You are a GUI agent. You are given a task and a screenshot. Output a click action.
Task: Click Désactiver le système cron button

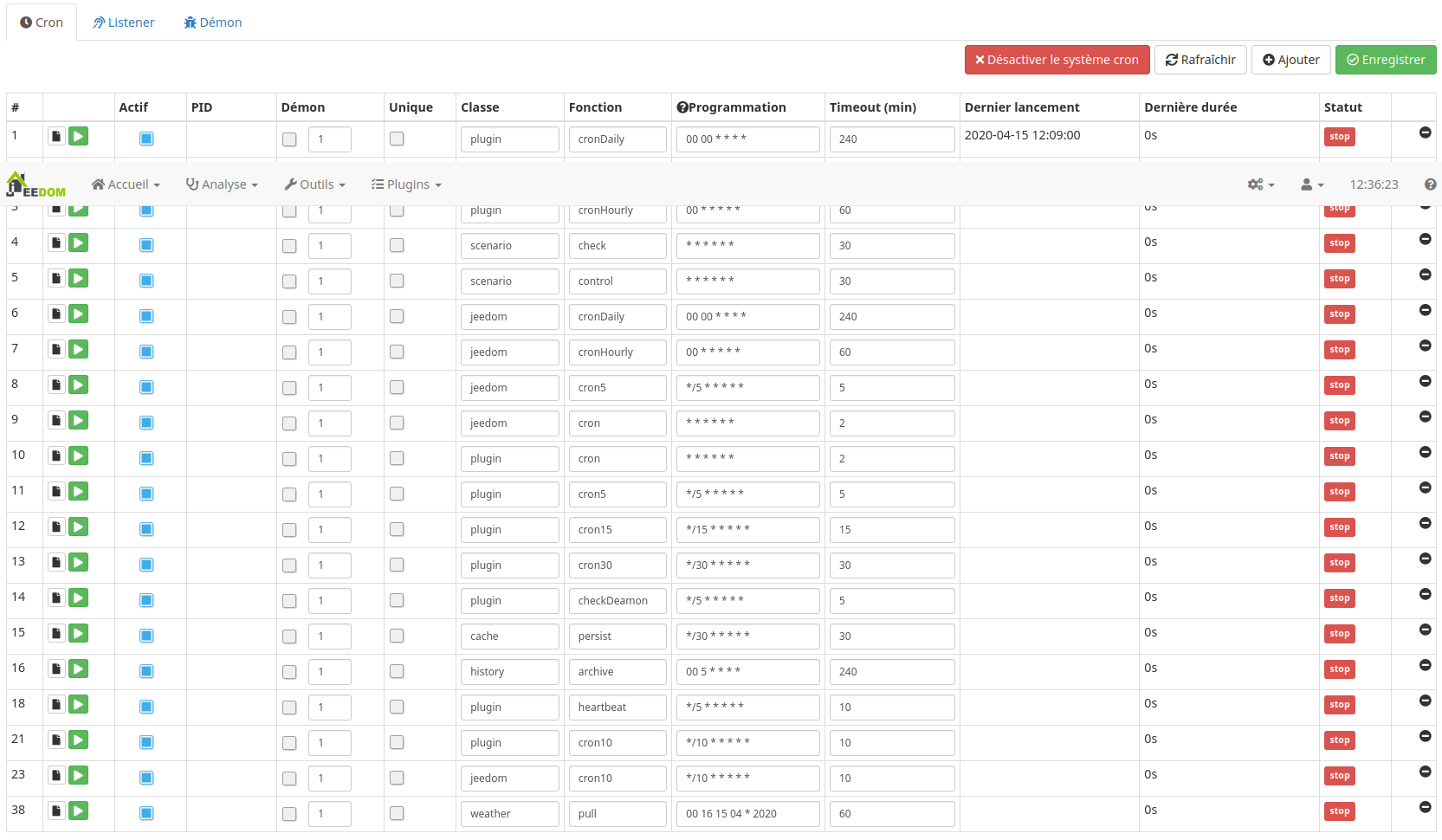1057,60
